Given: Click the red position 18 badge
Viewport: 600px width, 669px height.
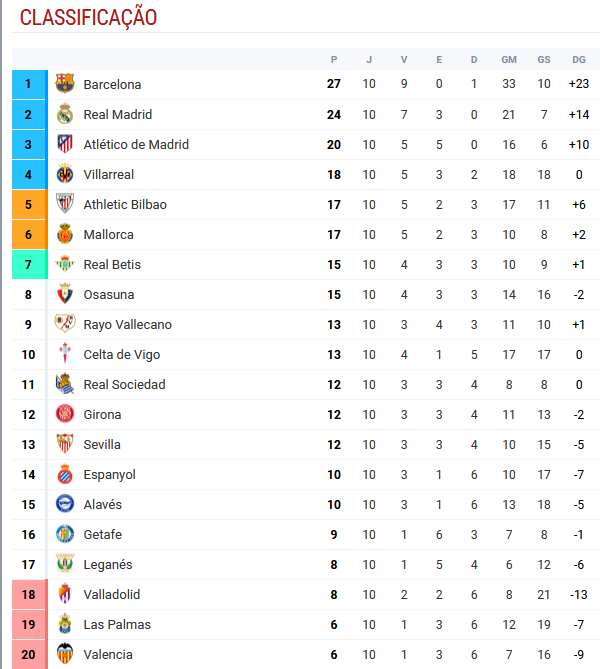Looking at the screenshot, I should tap(29, 594).
